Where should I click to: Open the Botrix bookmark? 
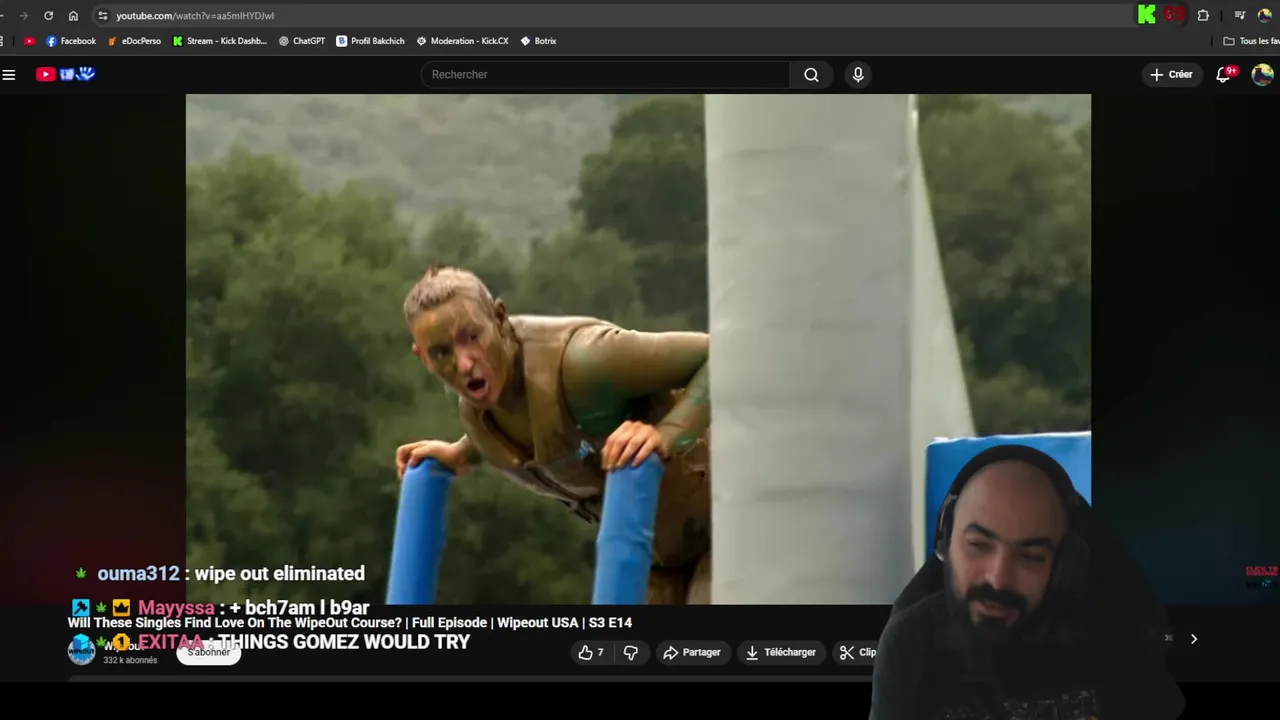click(x=539, y=41)
